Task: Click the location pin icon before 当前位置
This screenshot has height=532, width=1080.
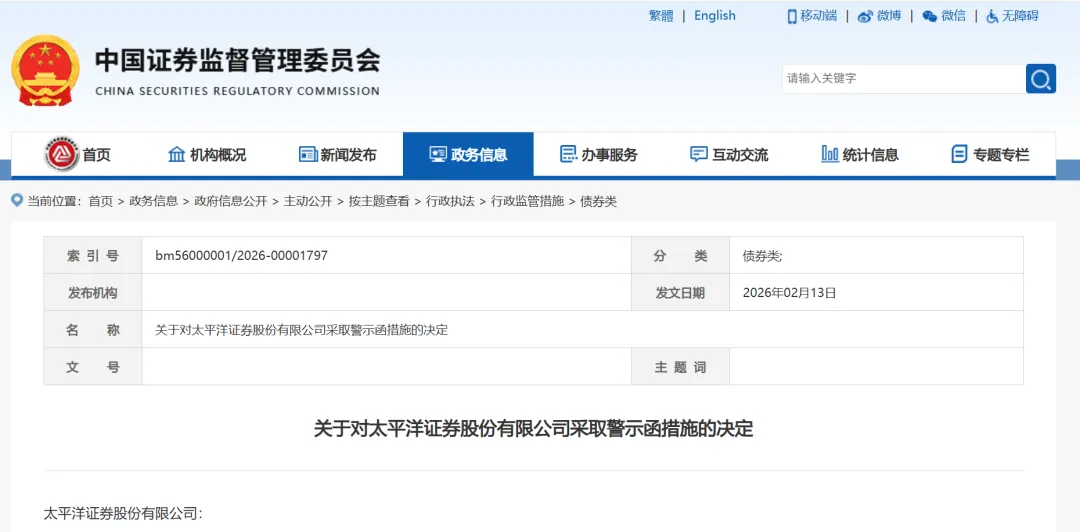Action: coord(17,201)
